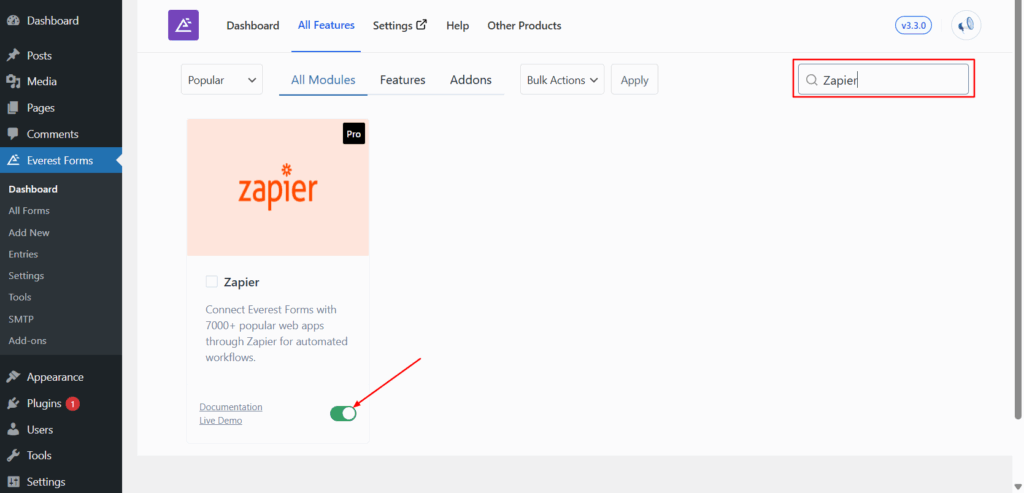1024x493 pixels.
Task: Open the Settings external link in top nav
Action: point(400,25)
